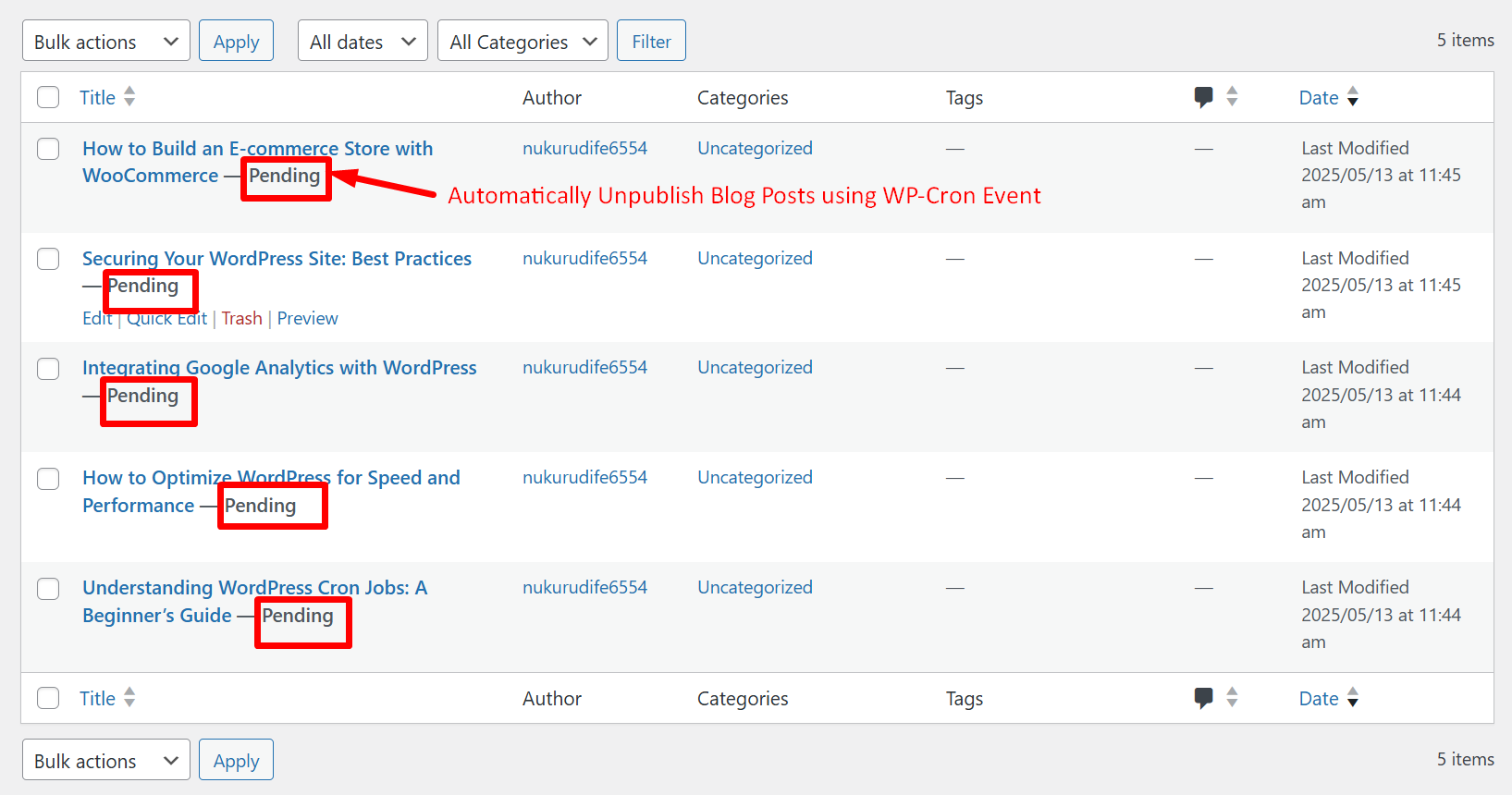1512x795 pixels.
Task: Click top '5 items' count text
Action: [1465, 40]
